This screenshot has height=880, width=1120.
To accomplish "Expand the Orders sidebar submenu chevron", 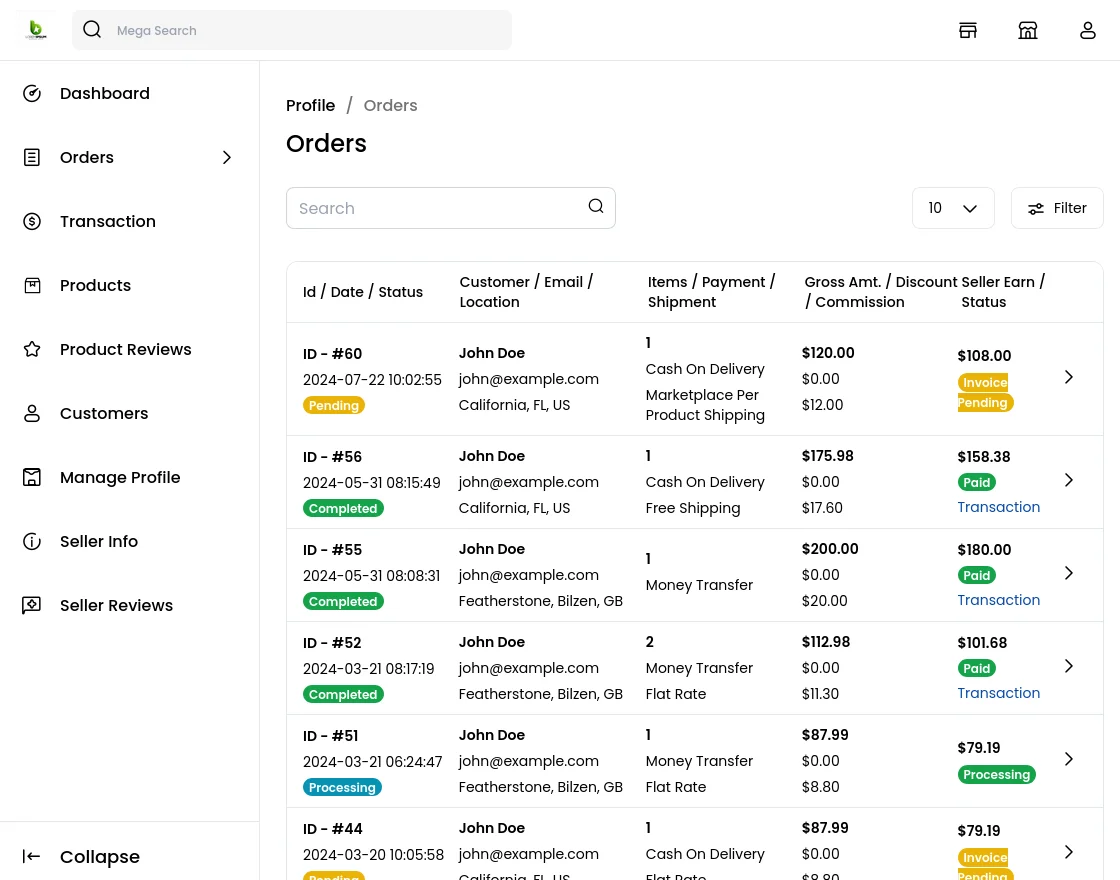I will click(x=227, y=157).
